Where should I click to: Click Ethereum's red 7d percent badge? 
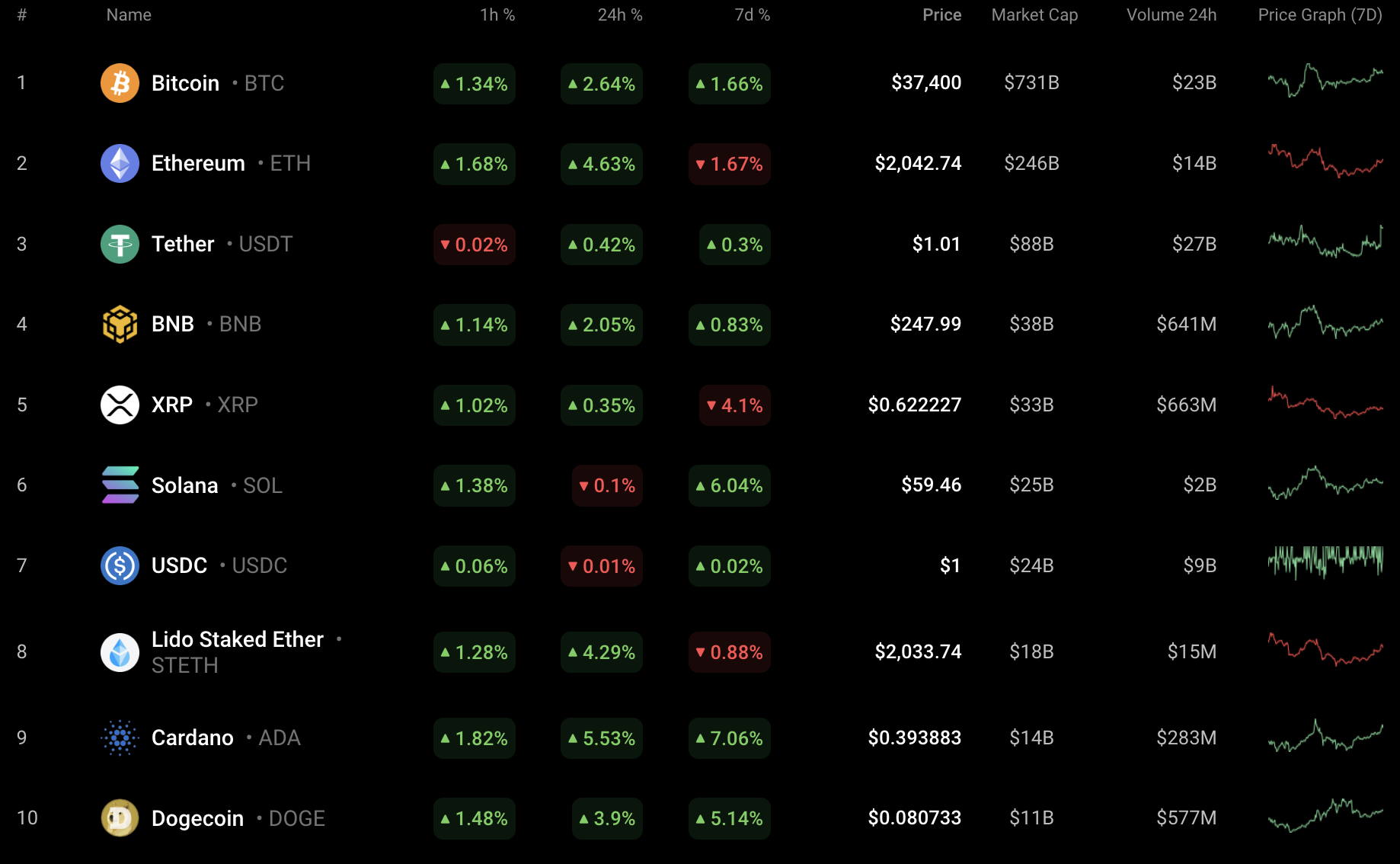click(x=729, y=164)
